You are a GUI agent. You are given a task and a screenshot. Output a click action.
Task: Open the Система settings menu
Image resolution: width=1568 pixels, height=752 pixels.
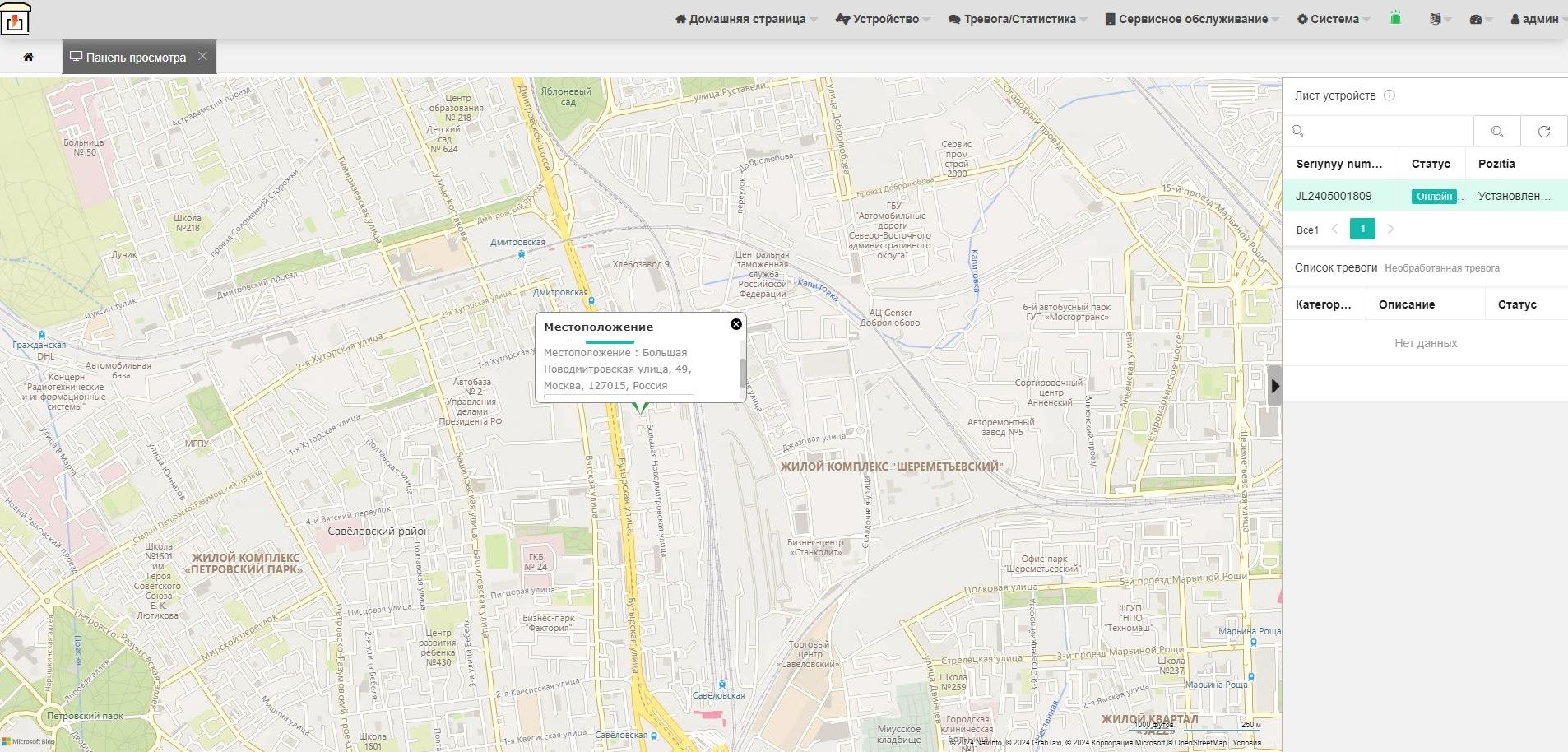[x=1334, y=19]
